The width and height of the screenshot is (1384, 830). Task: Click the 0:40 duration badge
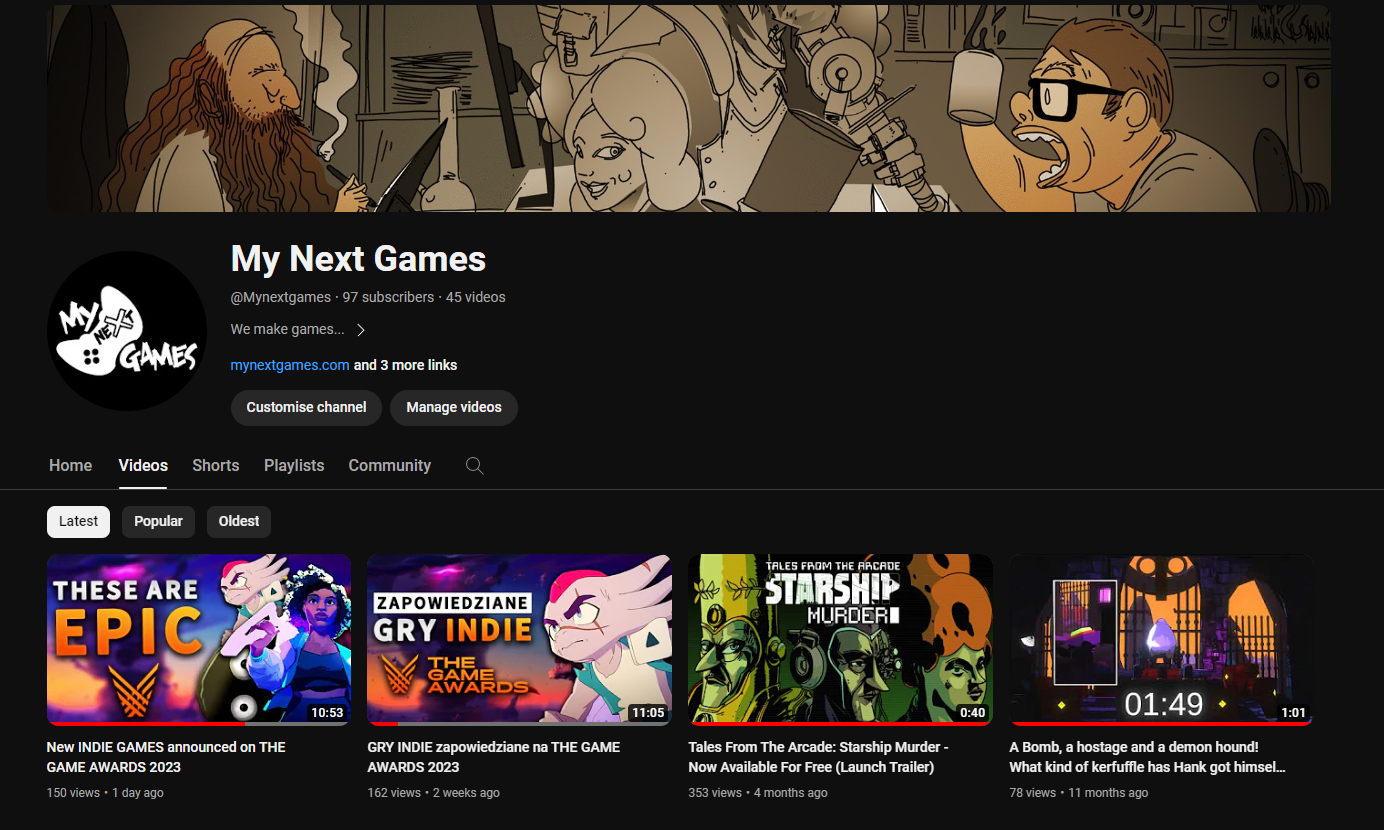click(x=972, y=713)
